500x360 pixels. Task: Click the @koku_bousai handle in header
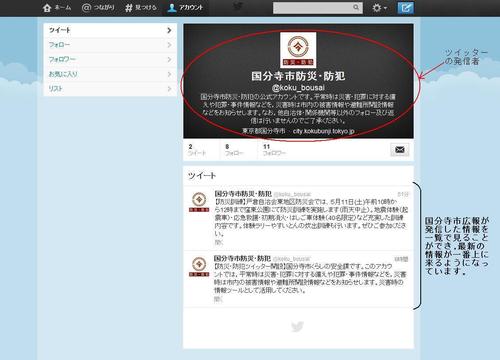(x=298, y=88)
